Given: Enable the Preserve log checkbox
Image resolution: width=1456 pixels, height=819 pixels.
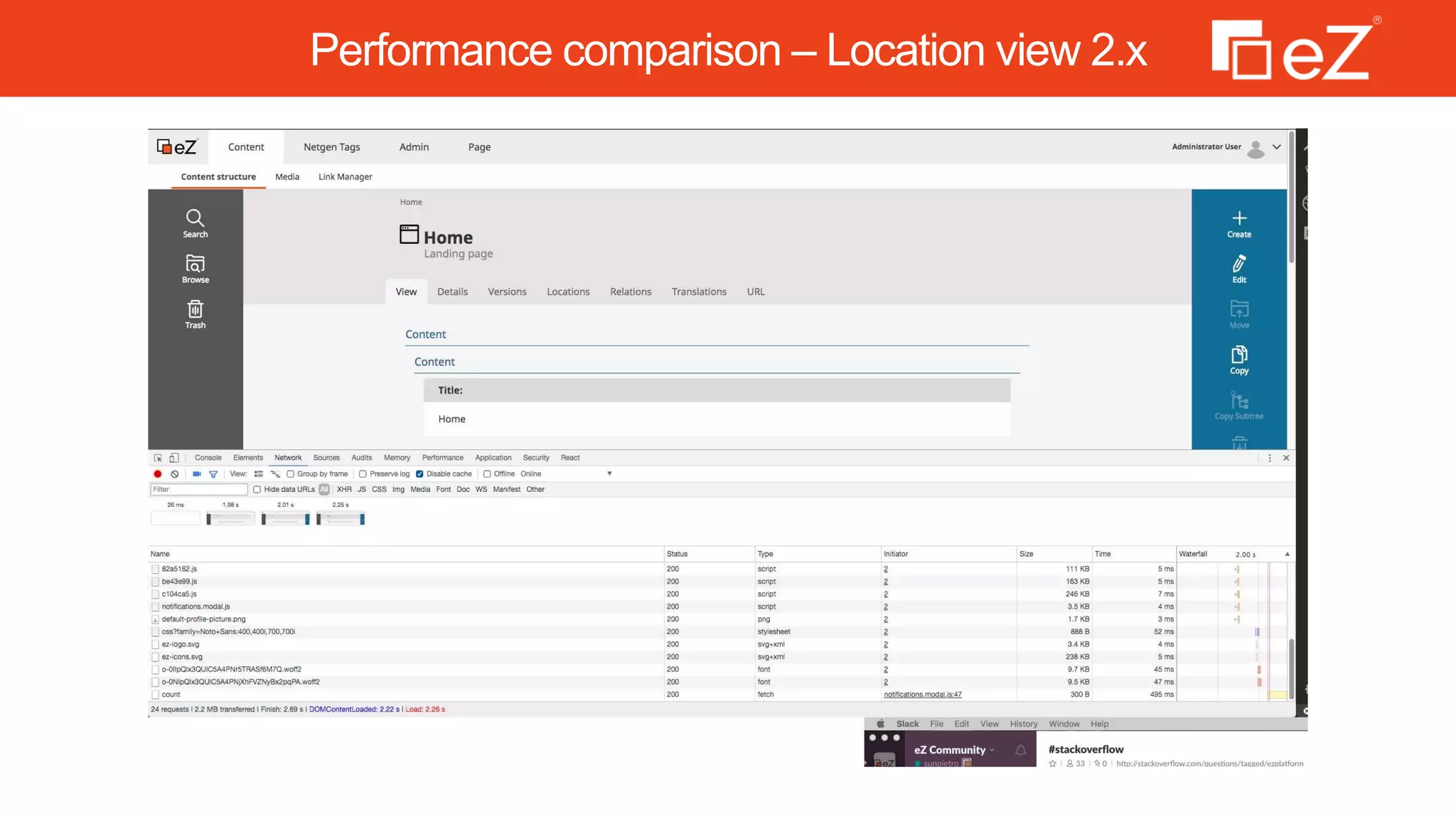Looking at the screenshot, I should (x=363, y=474).
